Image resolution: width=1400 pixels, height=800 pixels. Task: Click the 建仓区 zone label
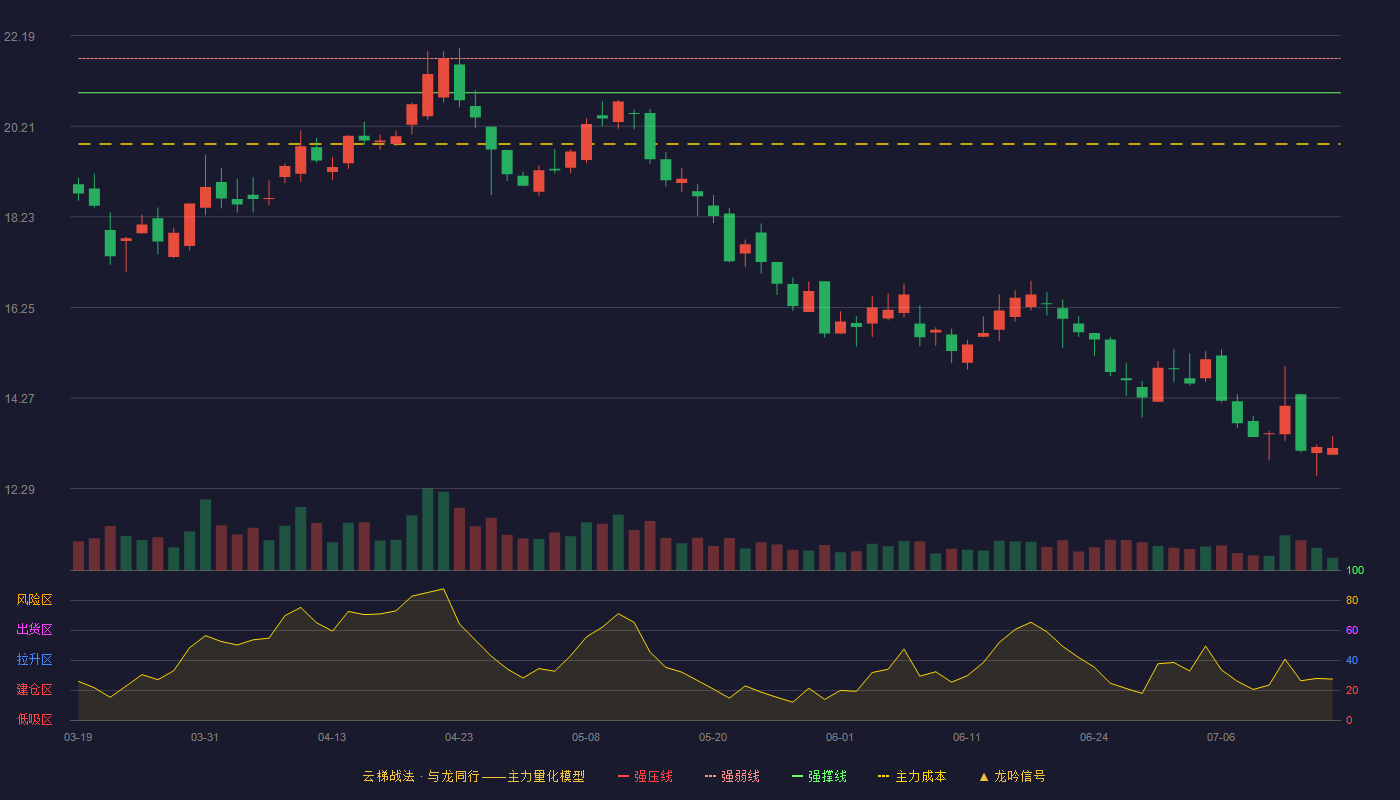pyautogui.click(x=34, y=690)
